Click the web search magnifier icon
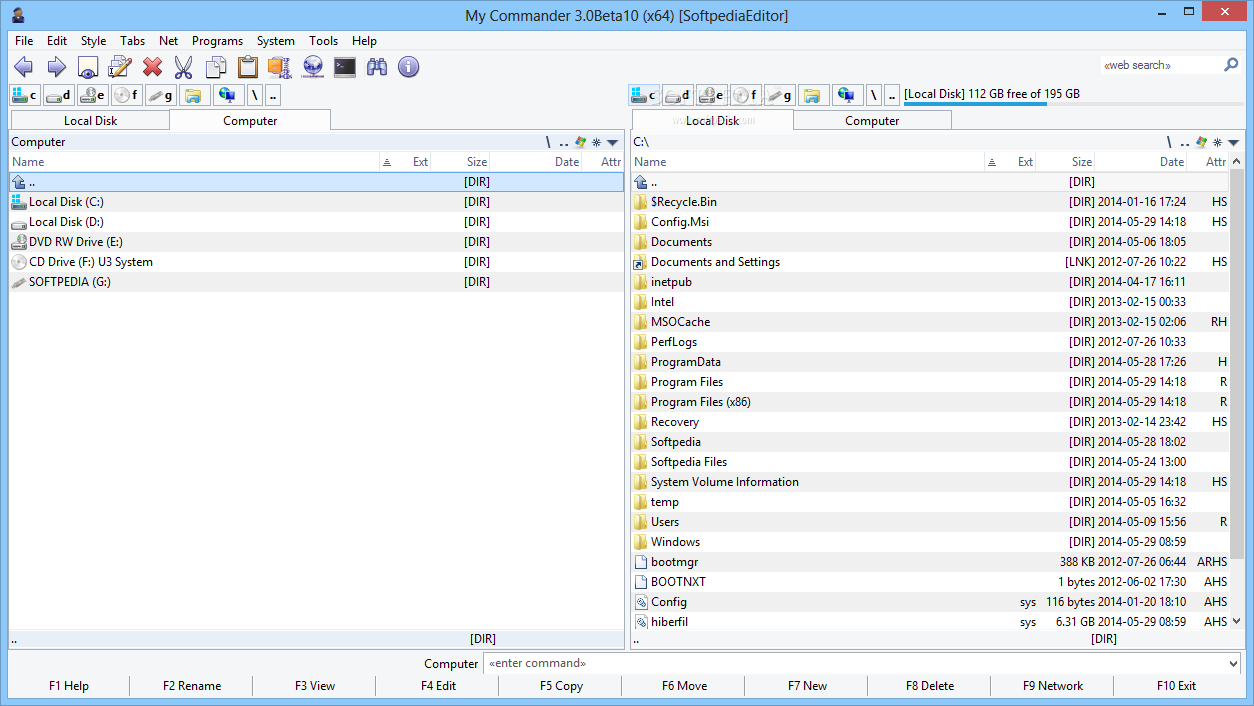 (1231, 65)
